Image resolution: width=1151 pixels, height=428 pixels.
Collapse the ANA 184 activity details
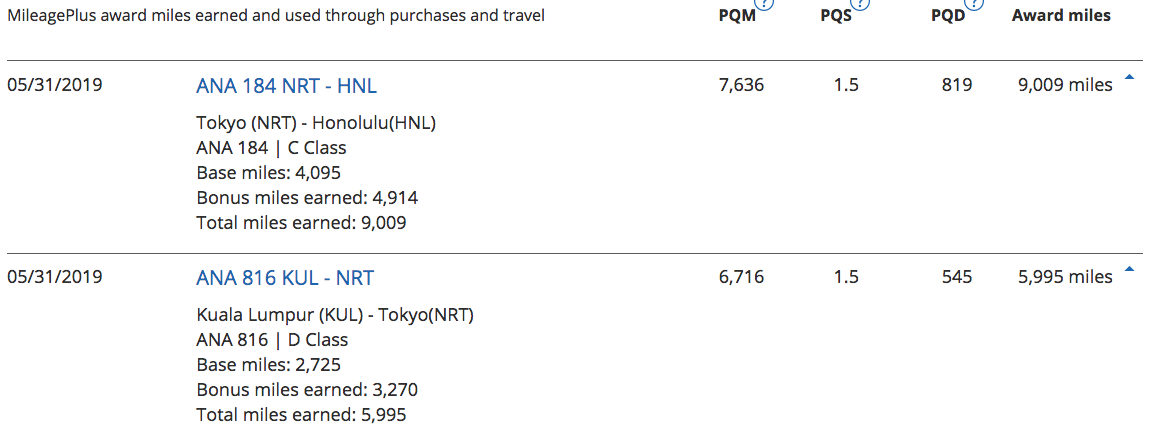pos(1129,78)
